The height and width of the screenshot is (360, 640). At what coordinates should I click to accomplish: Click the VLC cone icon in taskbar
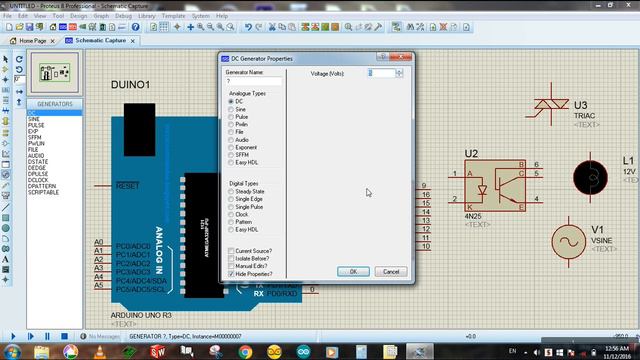point(100,351)
